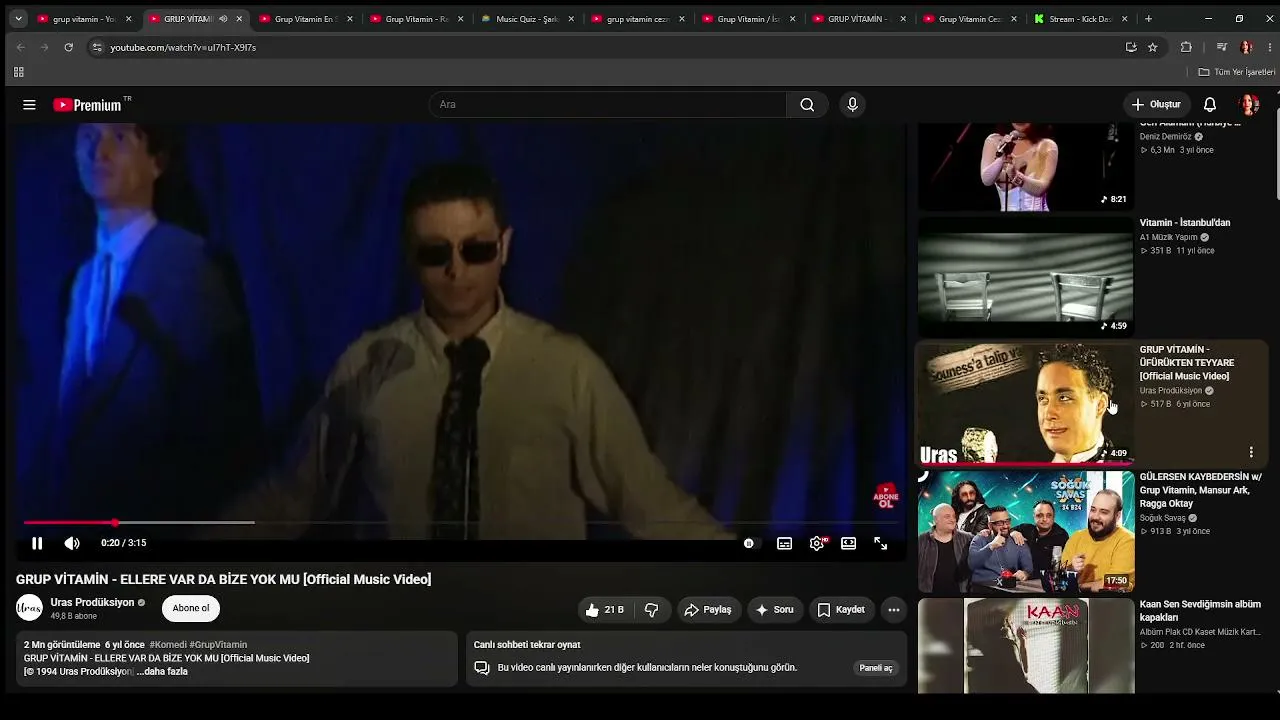Pause the playing video
Viewport: 1280px width, 720px height.
tap(37, 543)
